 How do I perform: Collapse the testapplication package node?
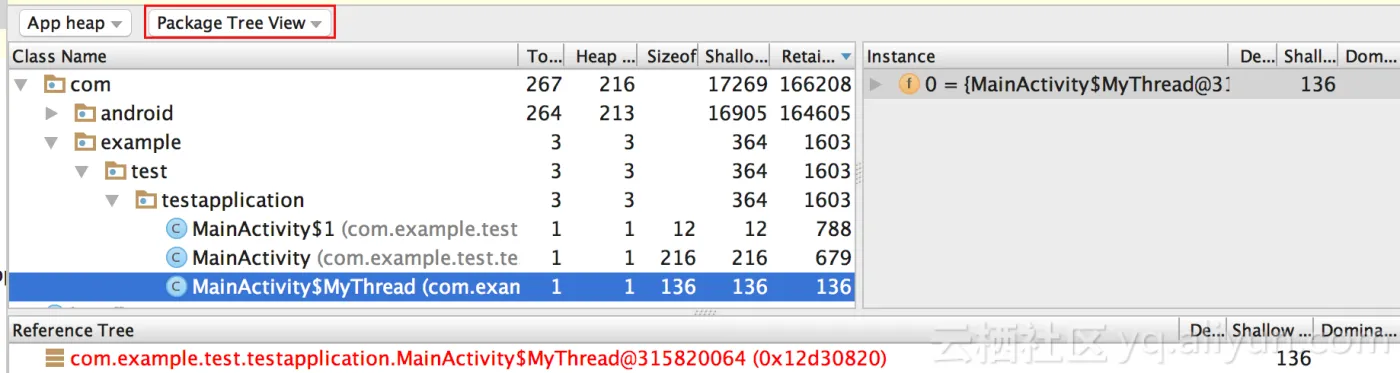pyautogui.click(x=113, y=201)
